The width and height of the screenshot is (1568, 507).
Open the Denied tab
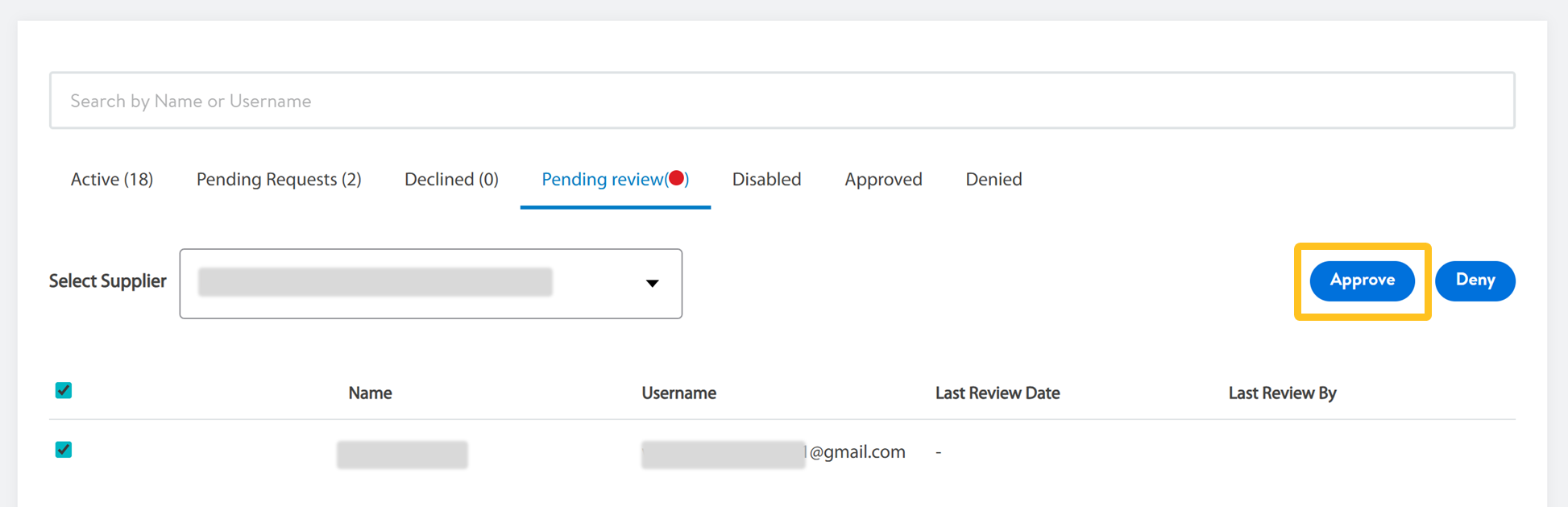pos(993,180)
